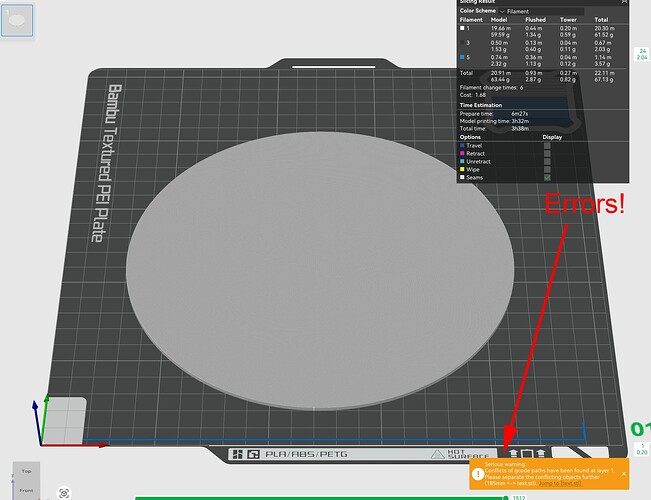Click the Travel blue color swatch

coord(462,146)
